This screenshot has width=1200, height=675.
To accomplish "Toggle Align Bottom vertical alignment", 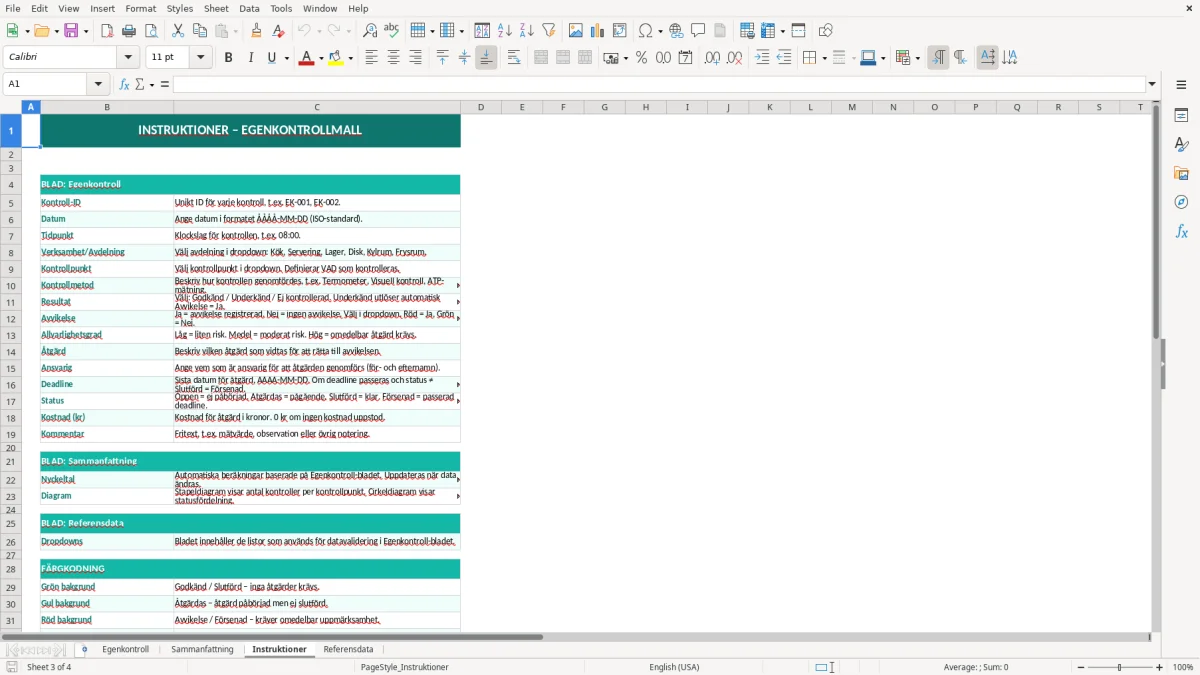I will (x=486, y=58).
